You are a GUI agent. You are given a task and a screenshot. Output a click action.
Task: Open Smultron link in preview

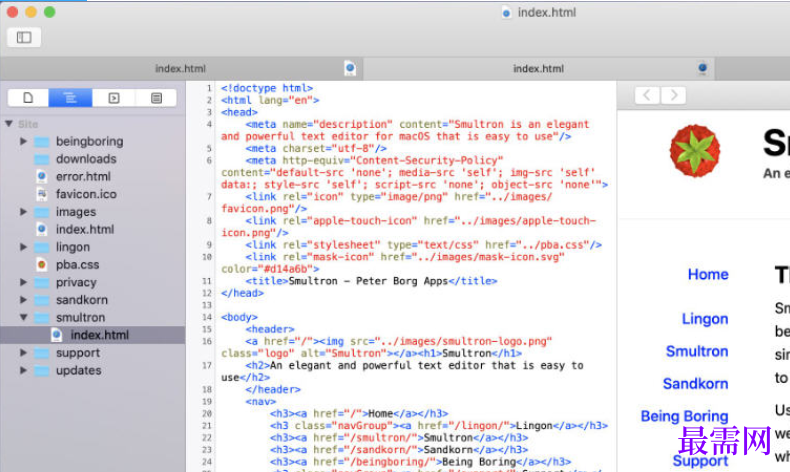[697, 351]
